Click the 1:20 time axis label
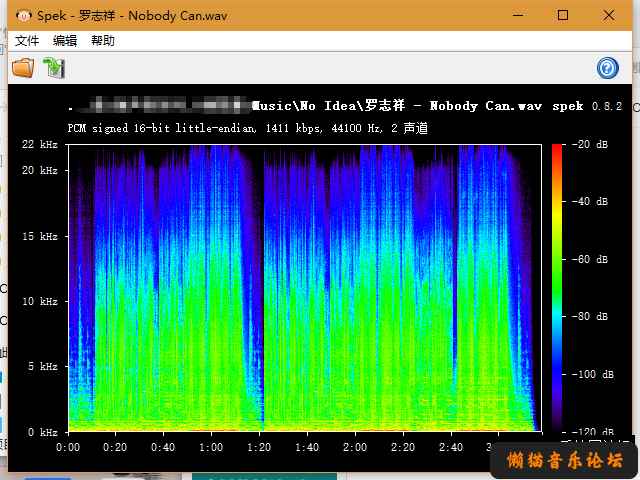This screenshot has height=480, width=640. (x=259, y=447)
